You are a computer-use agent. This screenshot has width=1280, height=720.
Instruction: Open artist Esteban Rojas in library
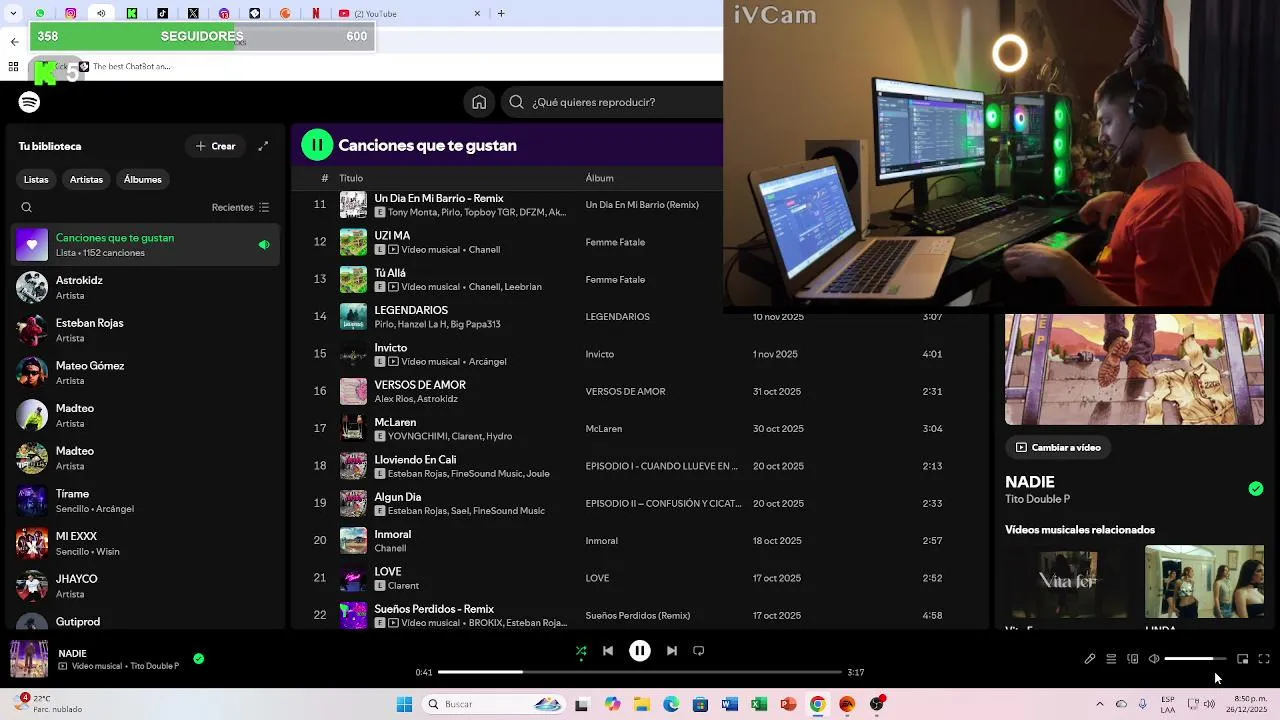coord(145,330)
